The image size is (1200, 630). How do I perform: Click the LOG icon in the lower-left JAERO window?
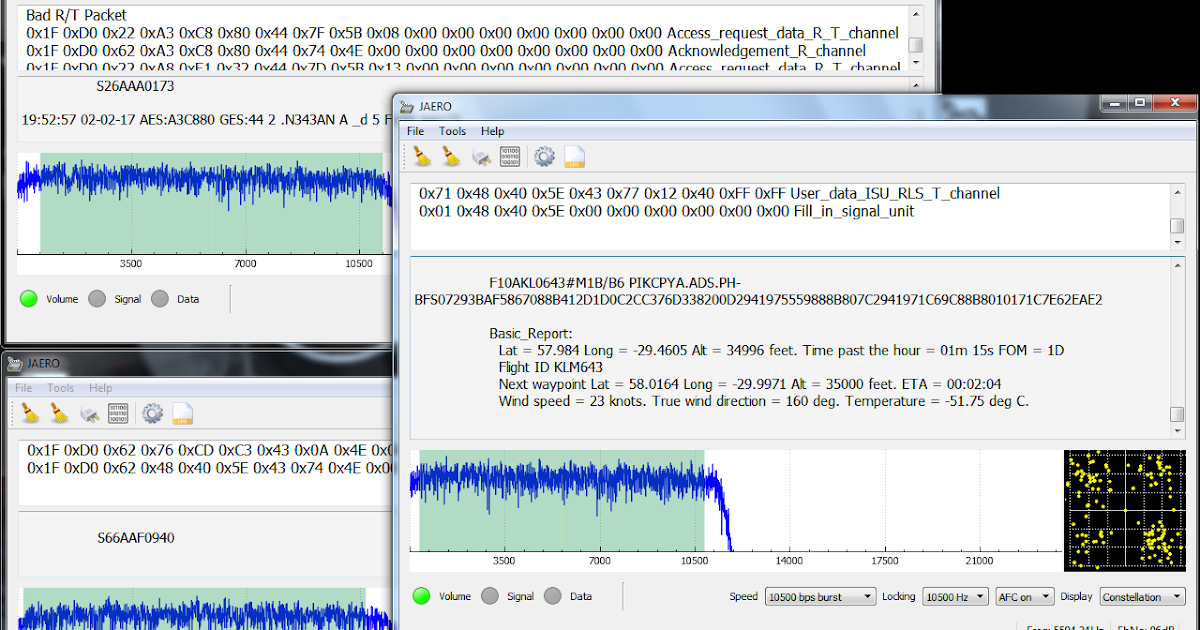point(181,414)
